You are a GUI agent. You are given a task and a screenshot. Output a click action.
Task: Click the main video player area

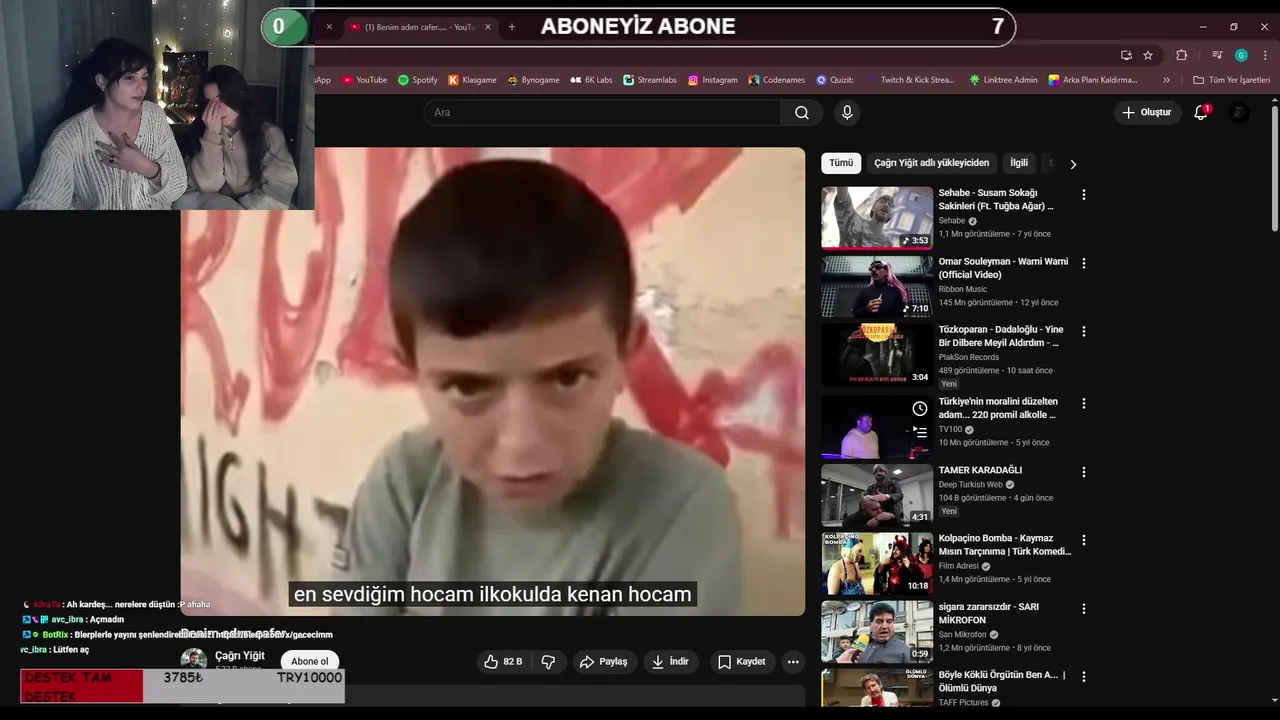[x=493, y=381]
